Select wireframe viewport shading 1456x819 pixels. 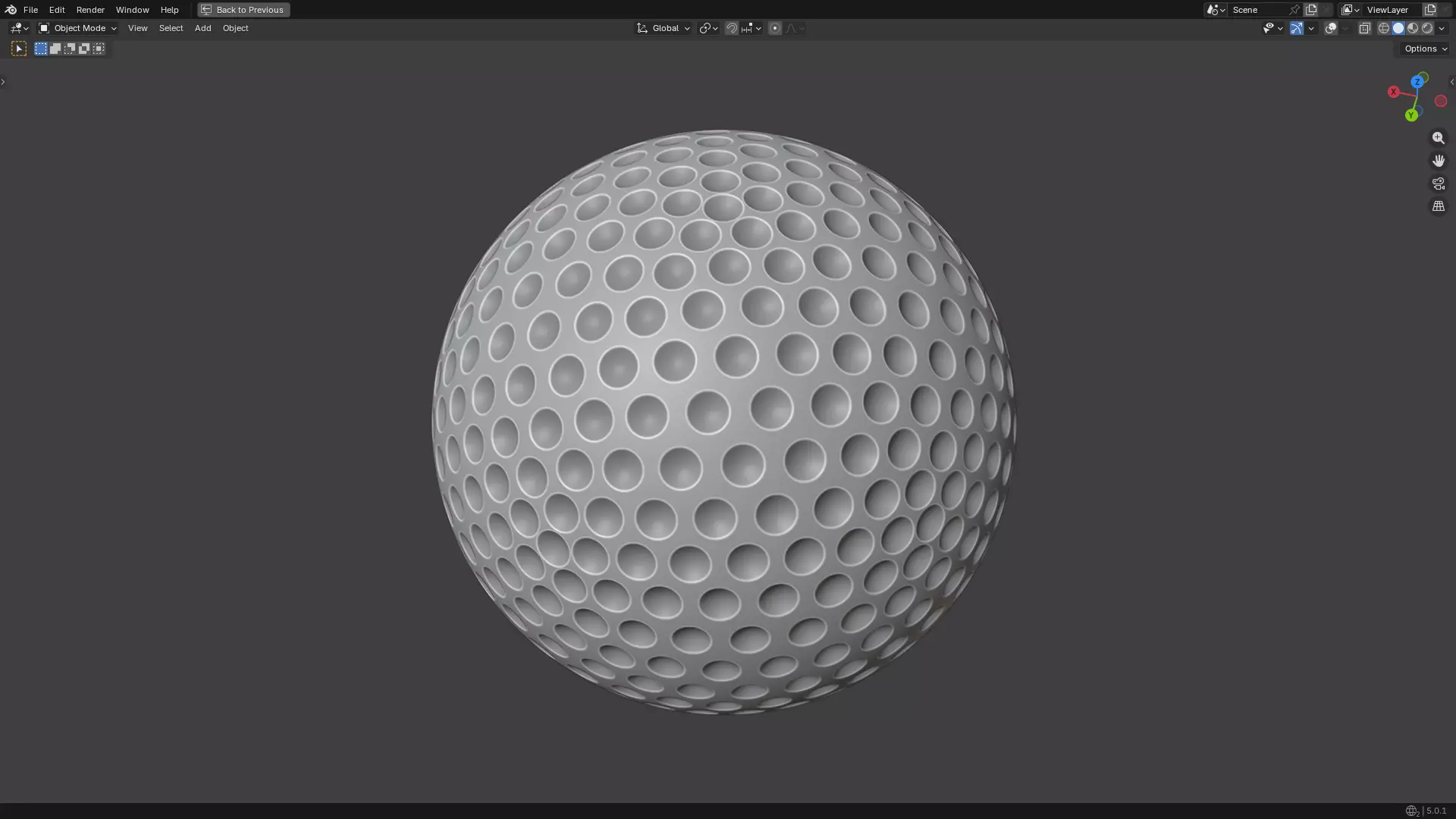tap(1383, 28)
